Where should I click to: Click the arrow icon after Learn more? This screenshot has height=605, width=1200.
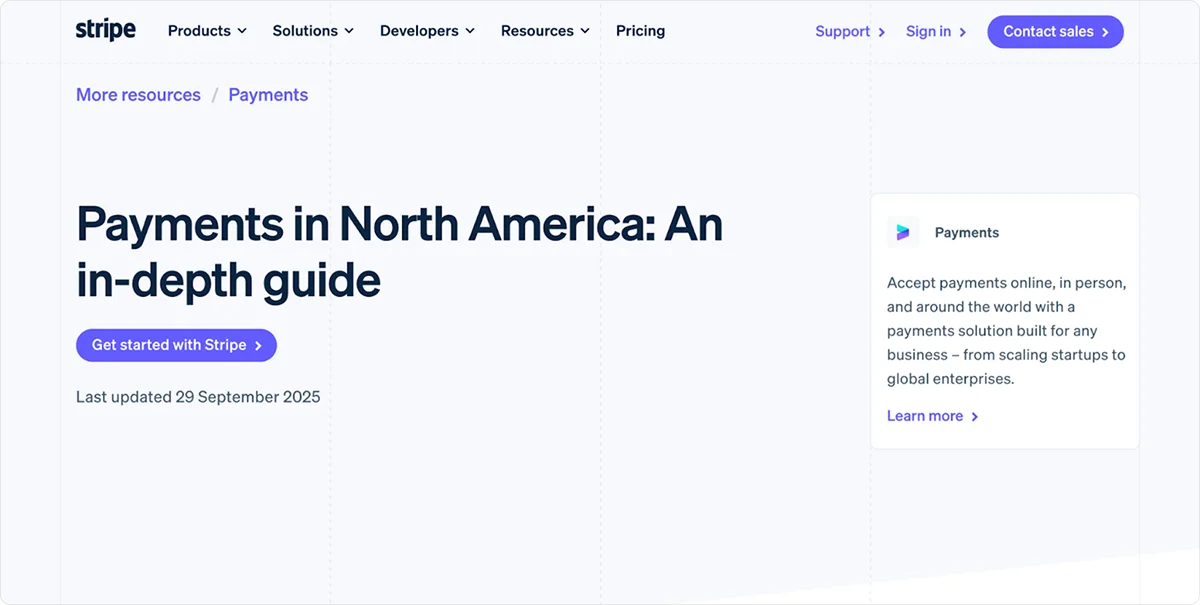[974, 416]
